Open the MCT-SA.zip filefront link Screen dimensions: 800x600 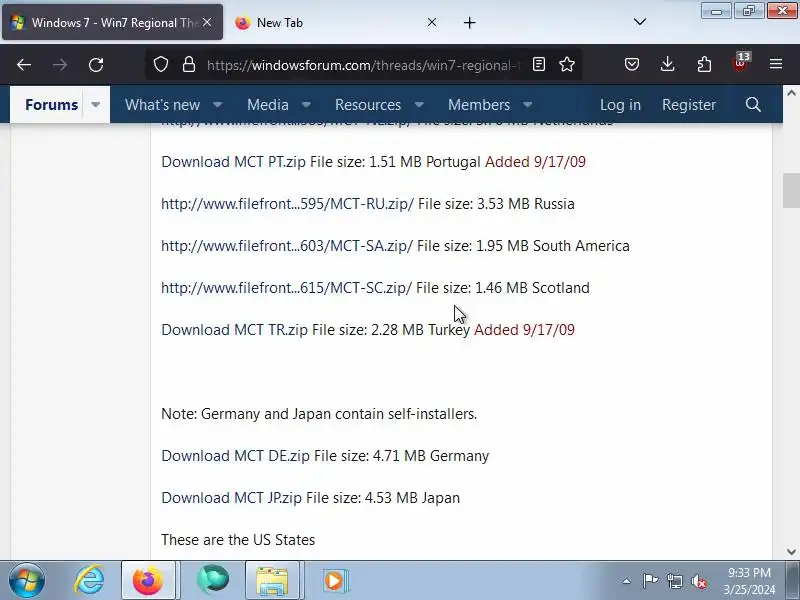287,246
